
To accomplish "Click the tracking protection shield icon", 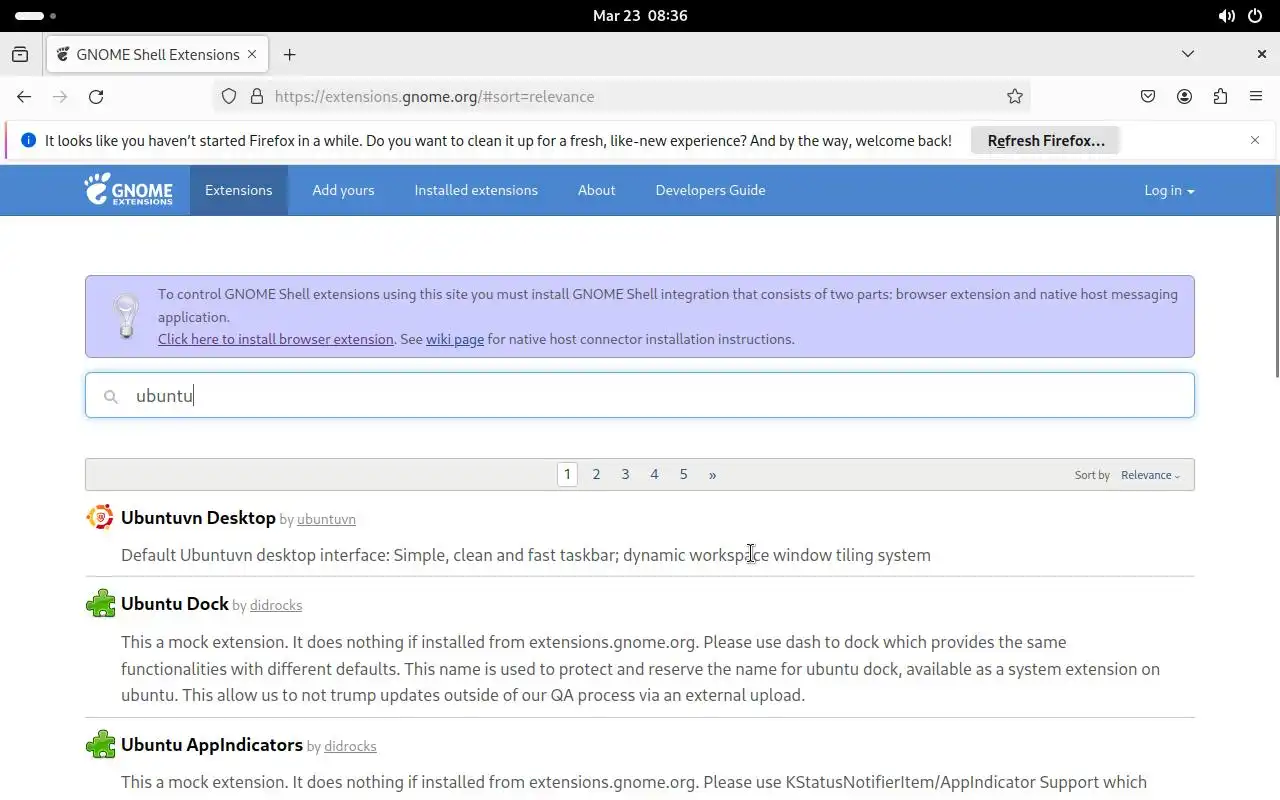I will [229, 96].
